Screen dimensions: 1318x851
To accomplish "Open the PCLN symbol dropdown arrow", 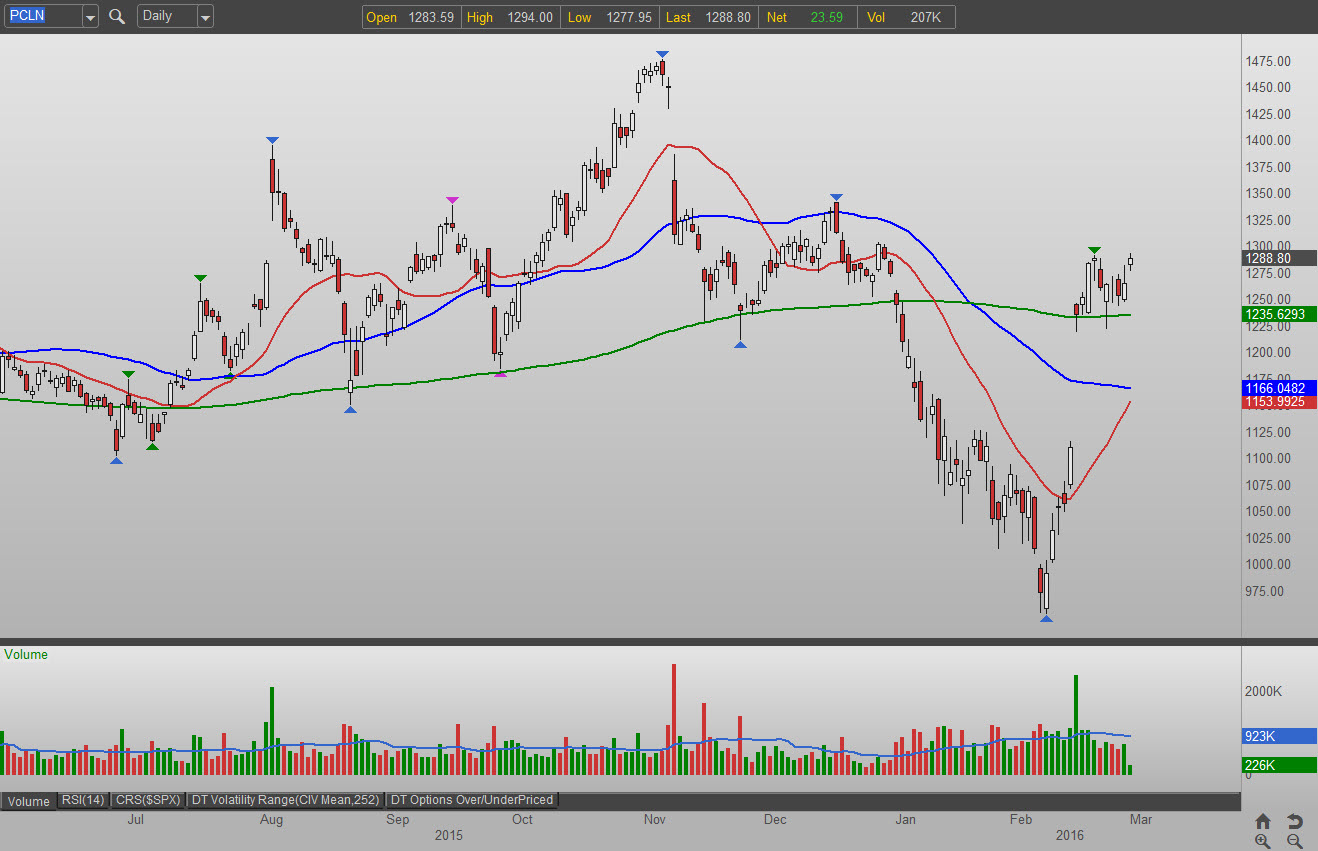I will (x=90, y=17).
